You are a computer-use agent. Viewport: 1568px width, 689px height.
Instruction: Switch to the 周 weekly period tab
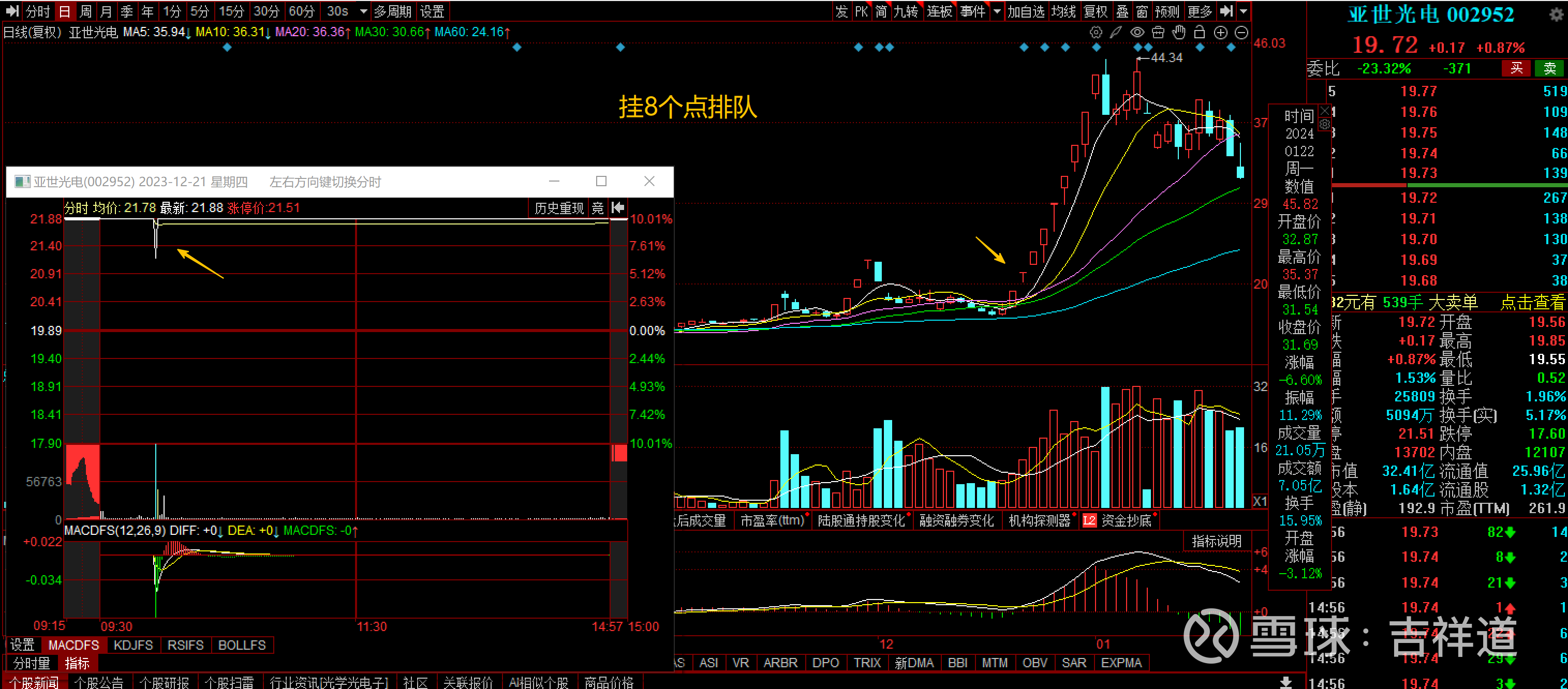click(85, 11)
